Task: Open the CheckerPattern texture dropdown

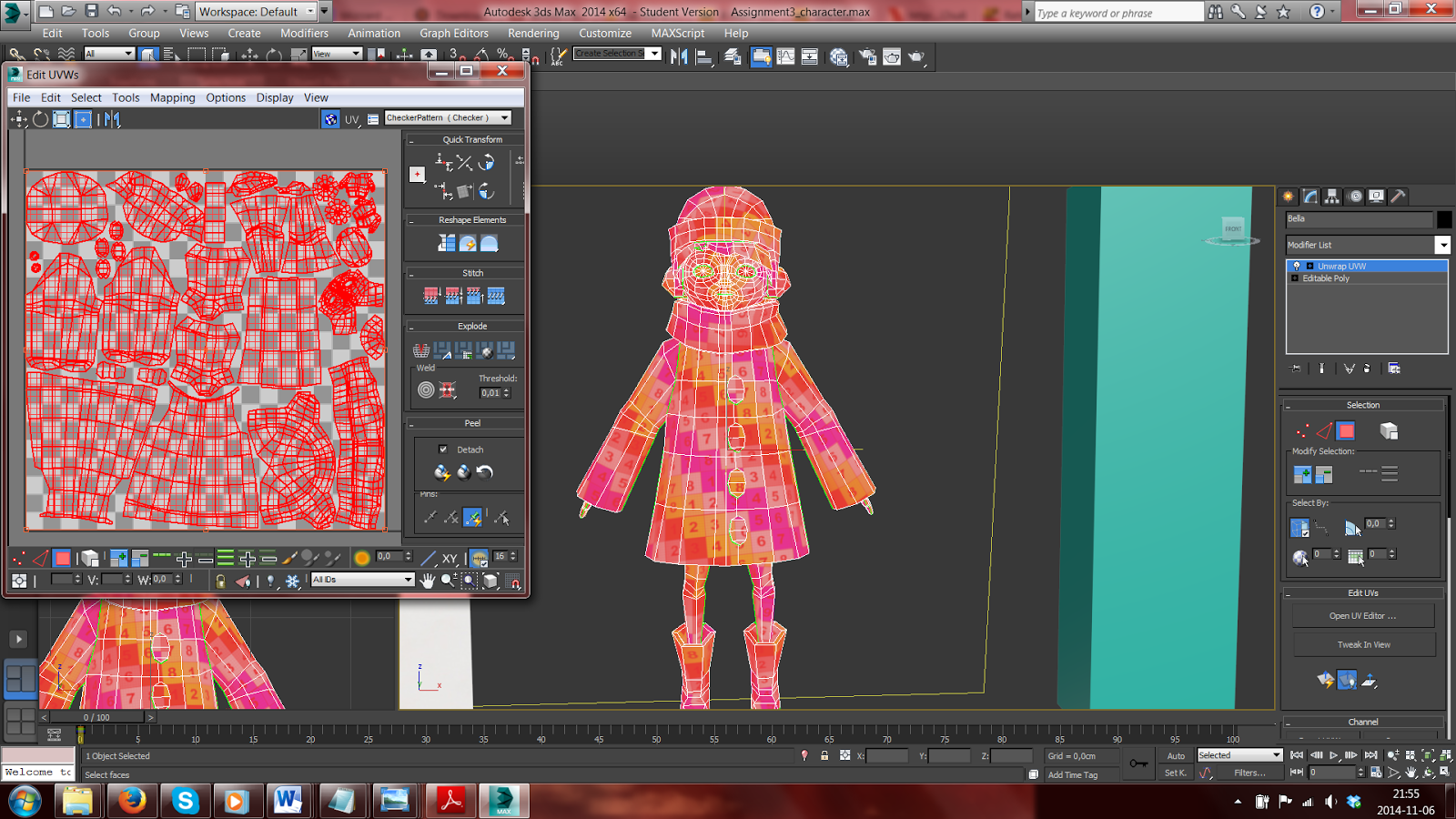Action: point(448,117)
